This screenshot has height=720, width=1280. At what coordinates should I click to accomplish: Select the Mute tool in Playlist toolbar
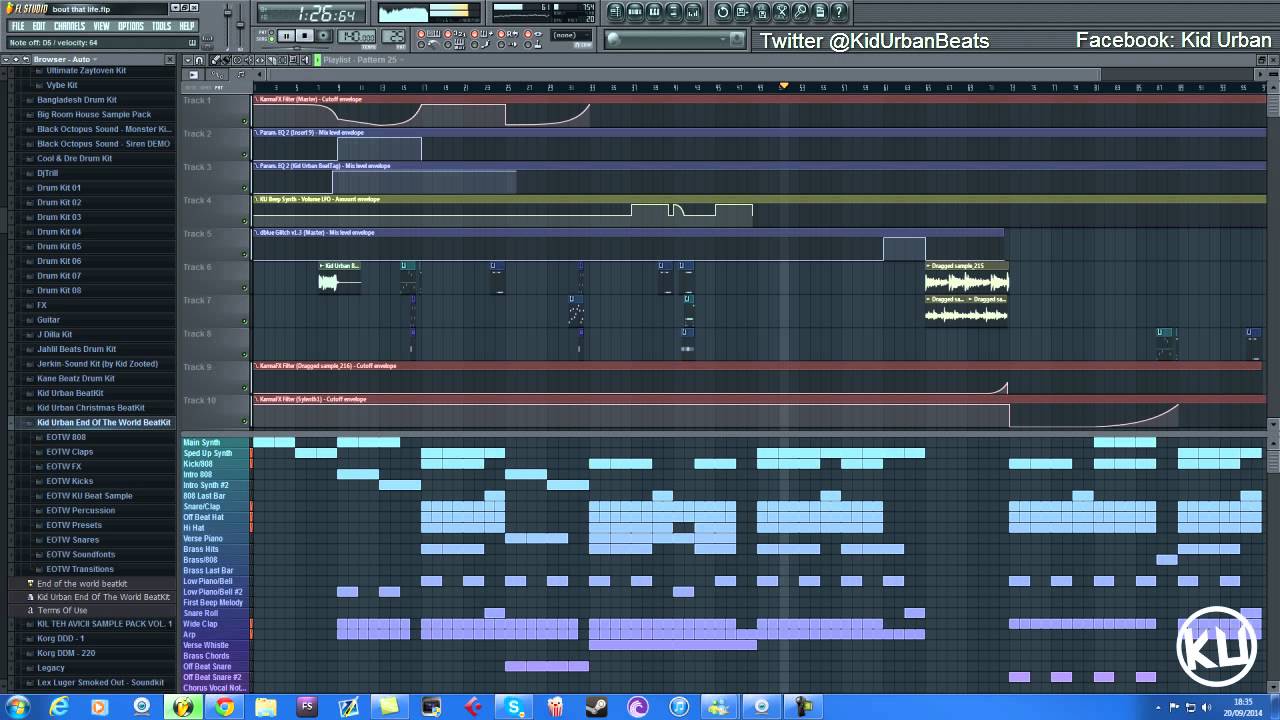pyautogui.click(x=248, y=60)
